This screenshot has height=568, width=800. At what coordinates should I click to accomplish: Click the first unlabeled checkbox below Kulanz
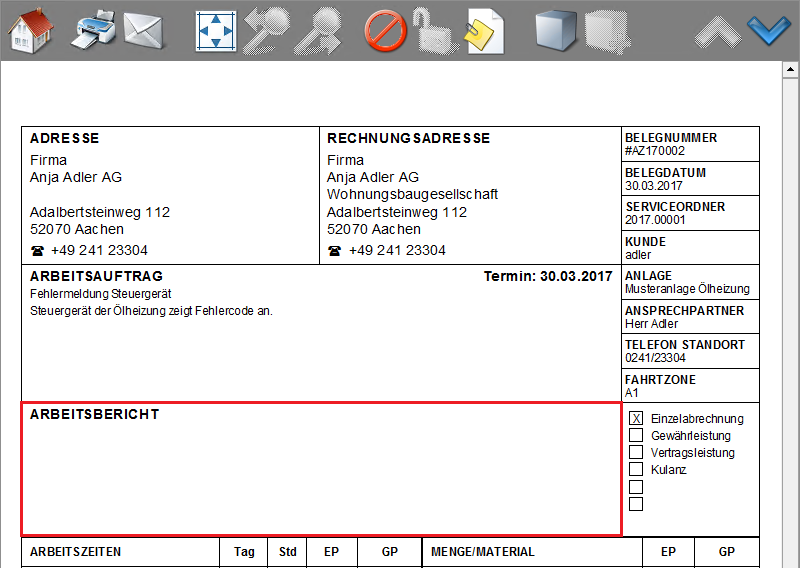coord(636,487)
